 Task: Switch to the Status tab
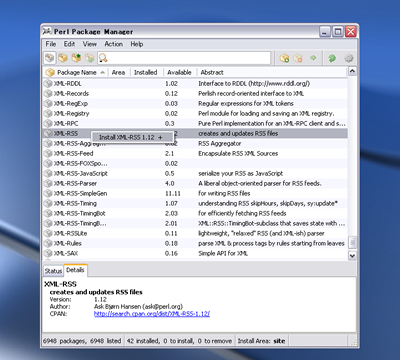(53, 271)
